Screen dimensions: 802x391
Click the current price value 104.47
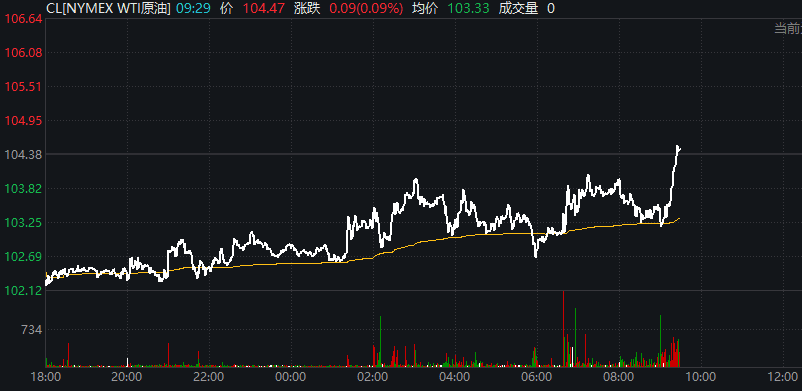click(263, 8)
